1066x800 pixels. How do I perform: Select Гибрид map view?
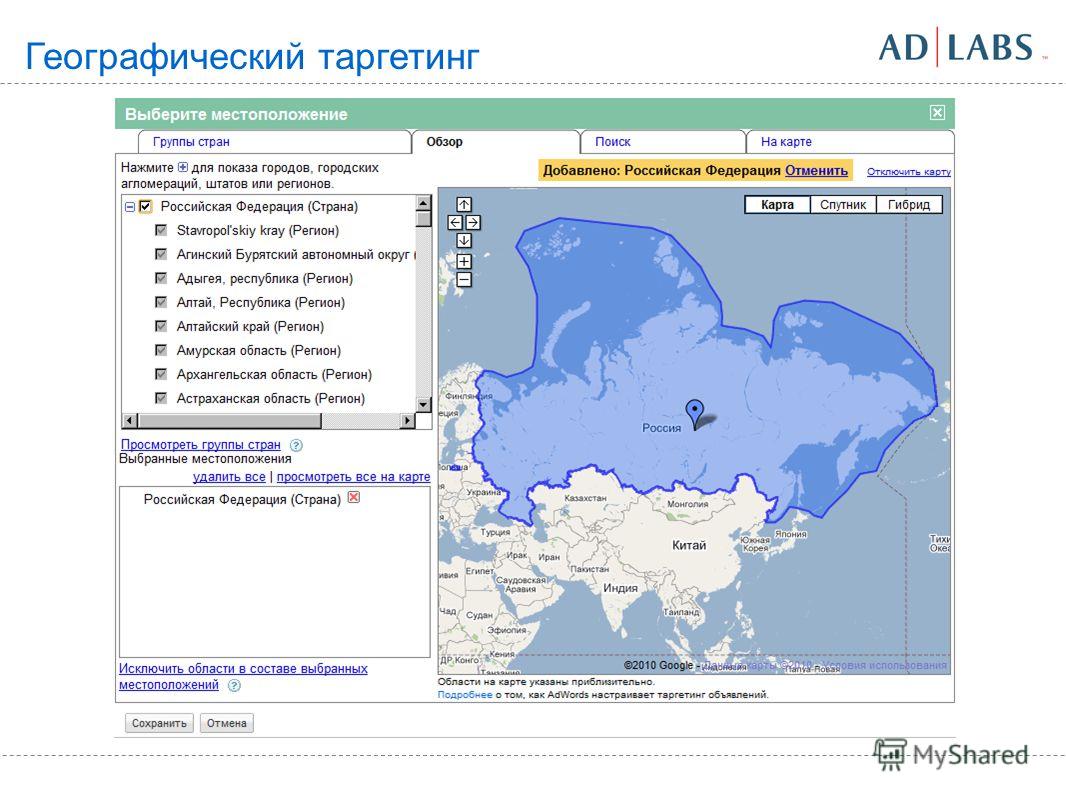pyautogui.click(x=909, y=205)
